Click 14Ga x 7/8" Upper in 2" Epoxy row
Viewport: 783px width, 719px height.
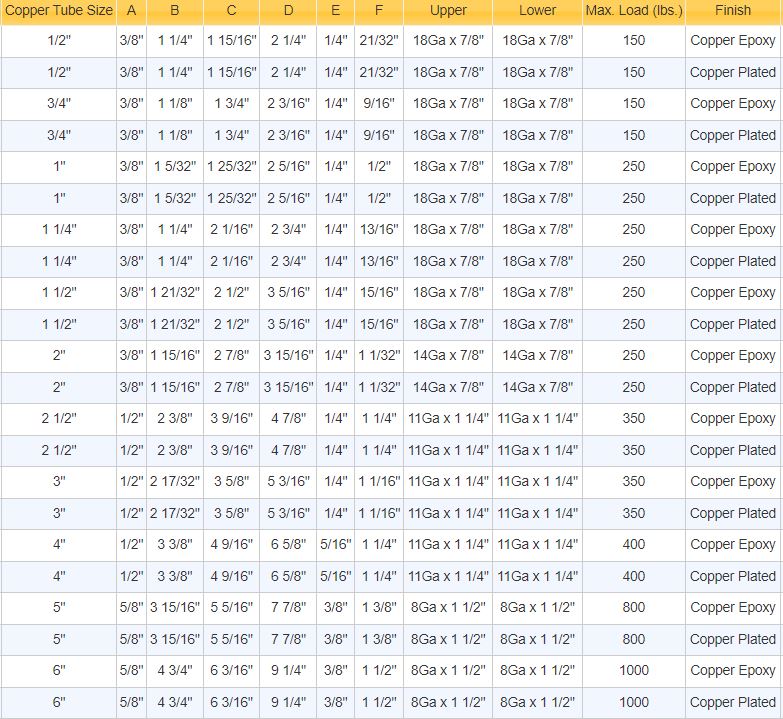(448, 355)
